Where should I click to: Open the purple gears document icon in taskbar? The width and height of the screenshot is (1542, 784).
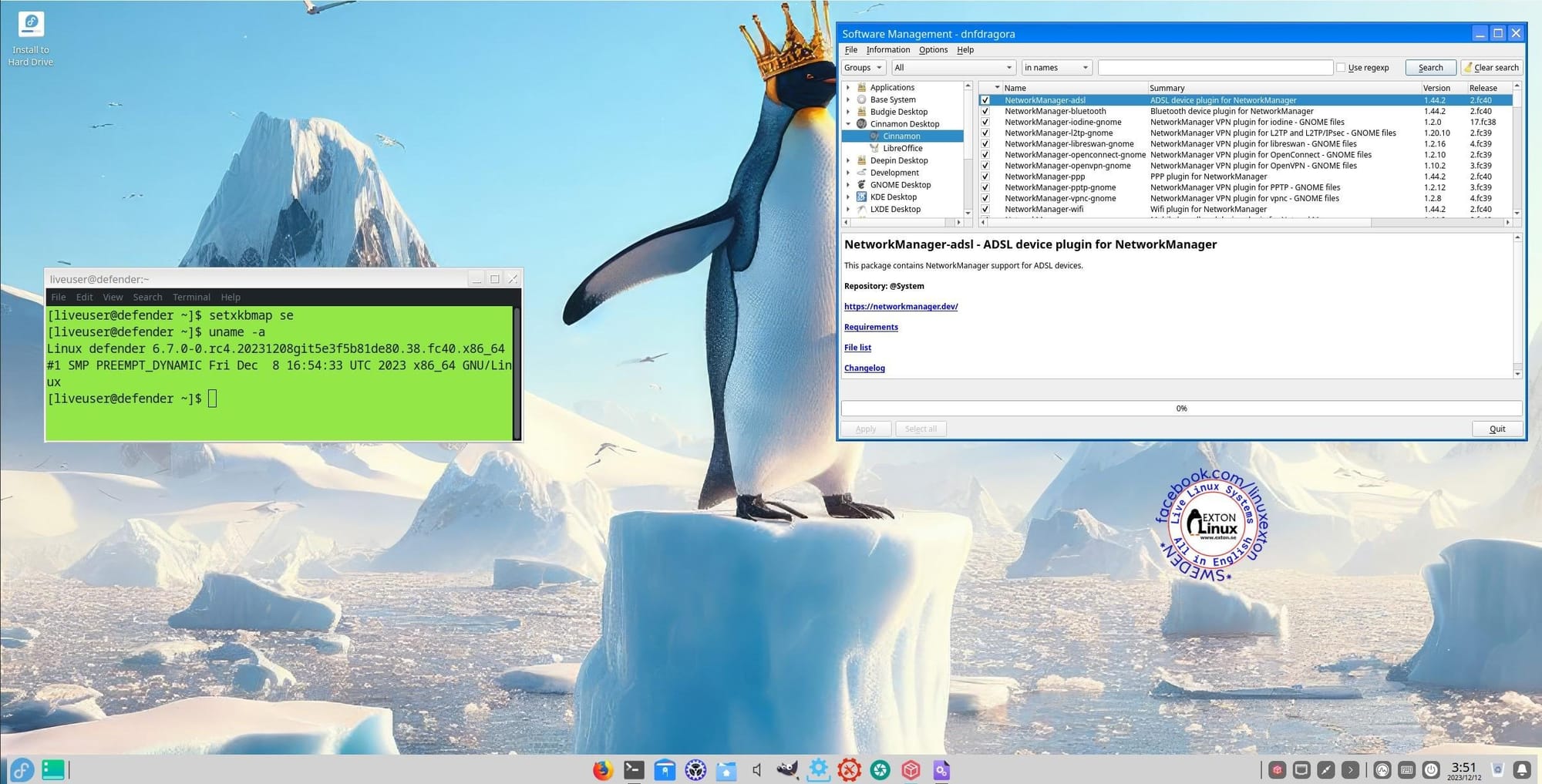[x=941, y=769]
